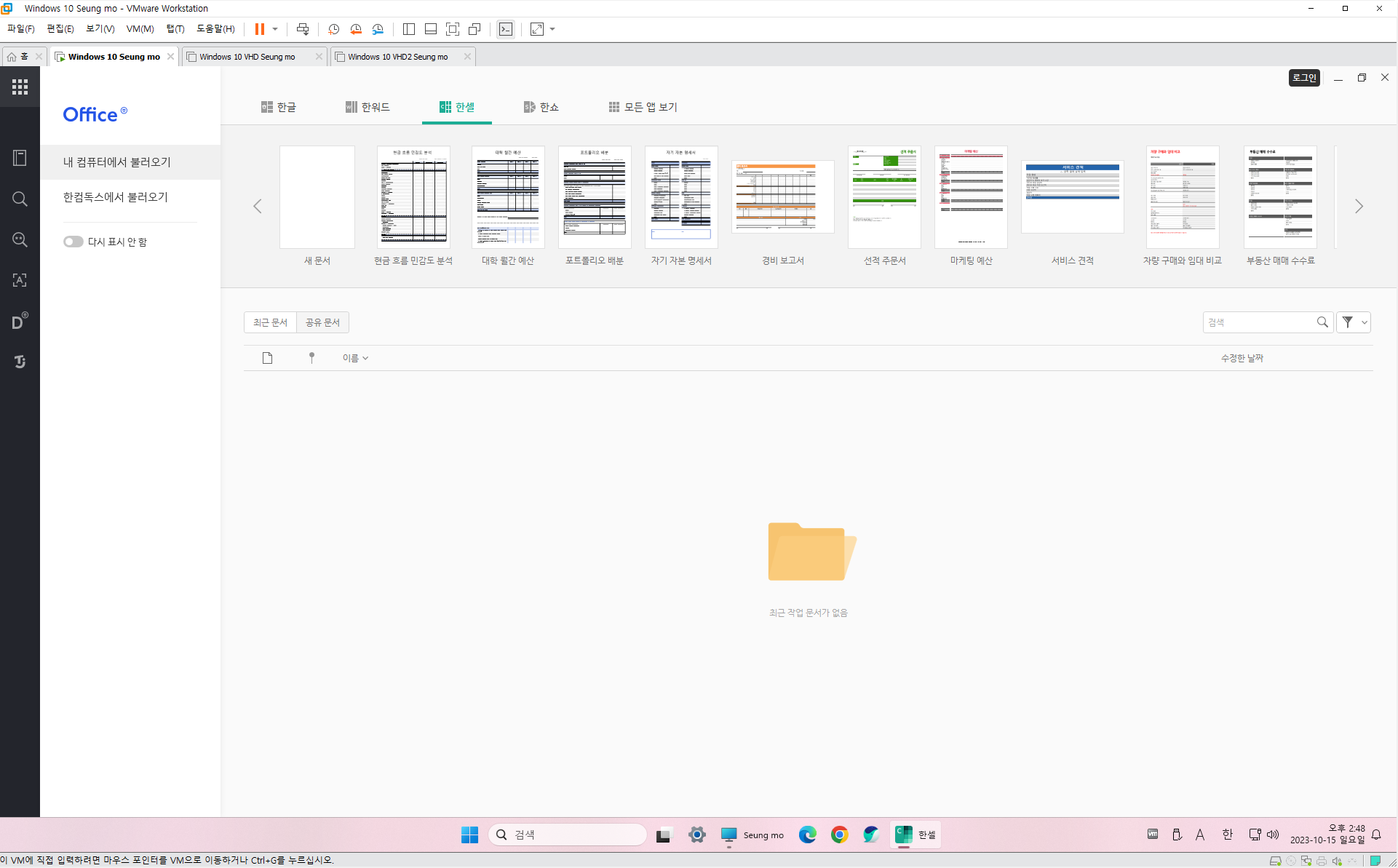The width and height of the screenshot is (1398, 868).
Task: Click the text recognition icon in sidebar
Action: point(20,280)
